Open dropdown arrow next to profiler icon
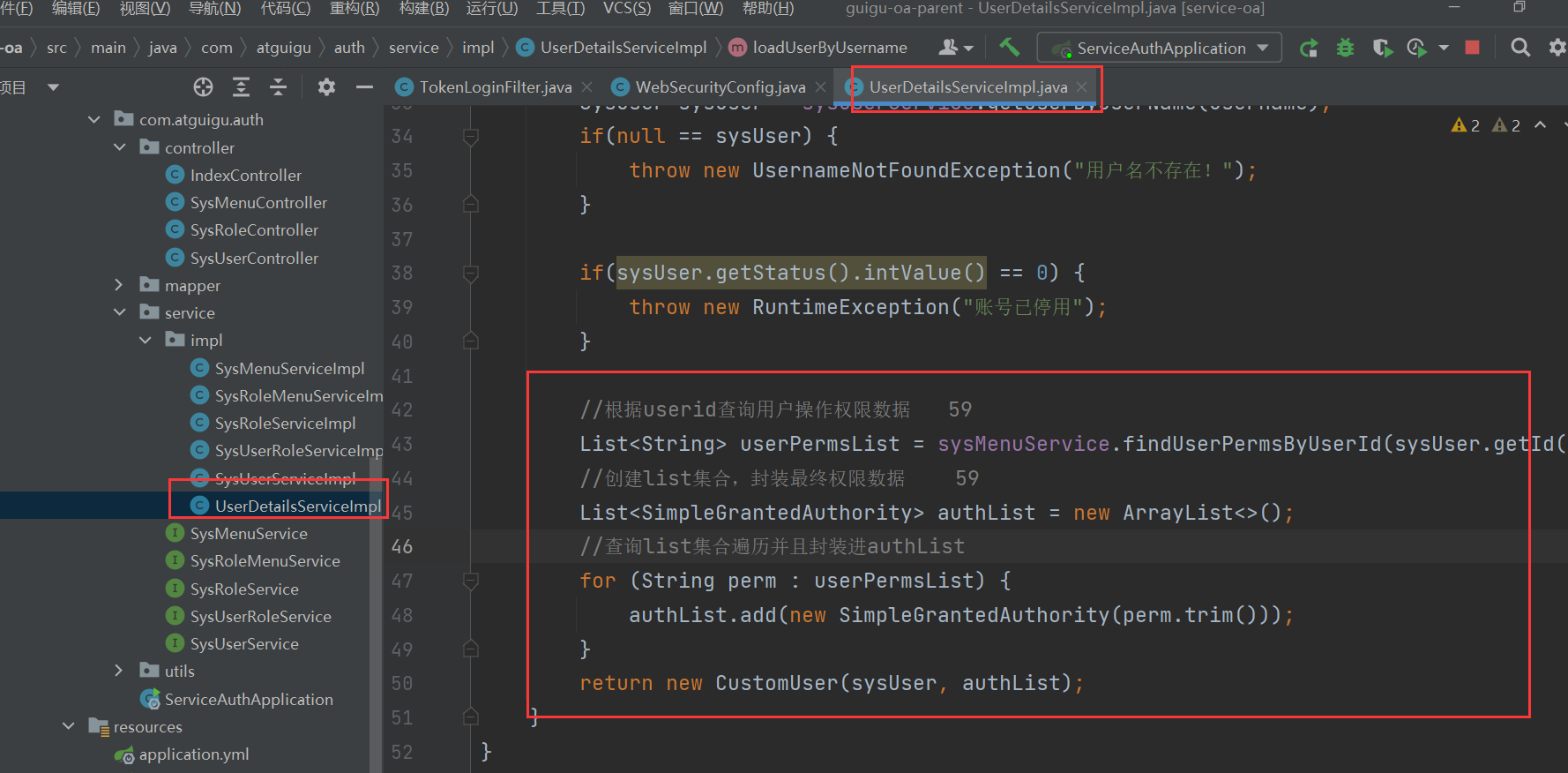The height and width of the screenshot is (773, 1568). pos(1444,48)
